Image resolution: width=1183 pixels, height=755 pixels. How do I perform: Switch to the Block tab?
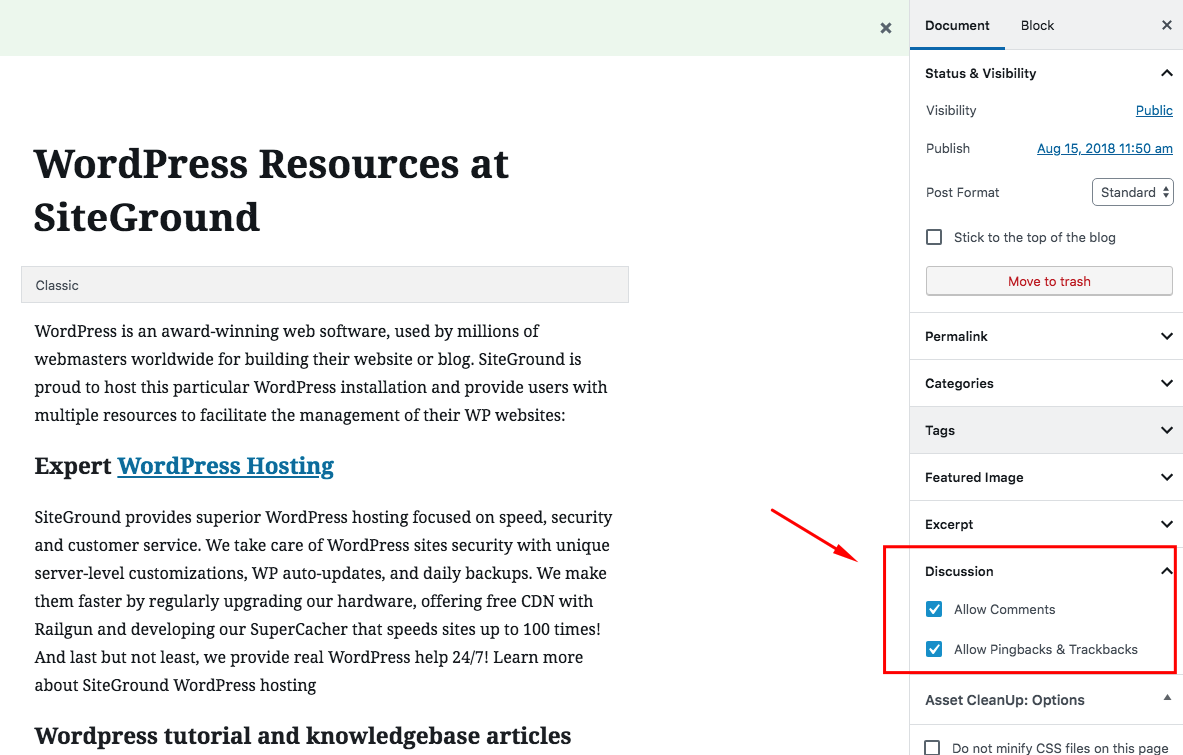1037,25
